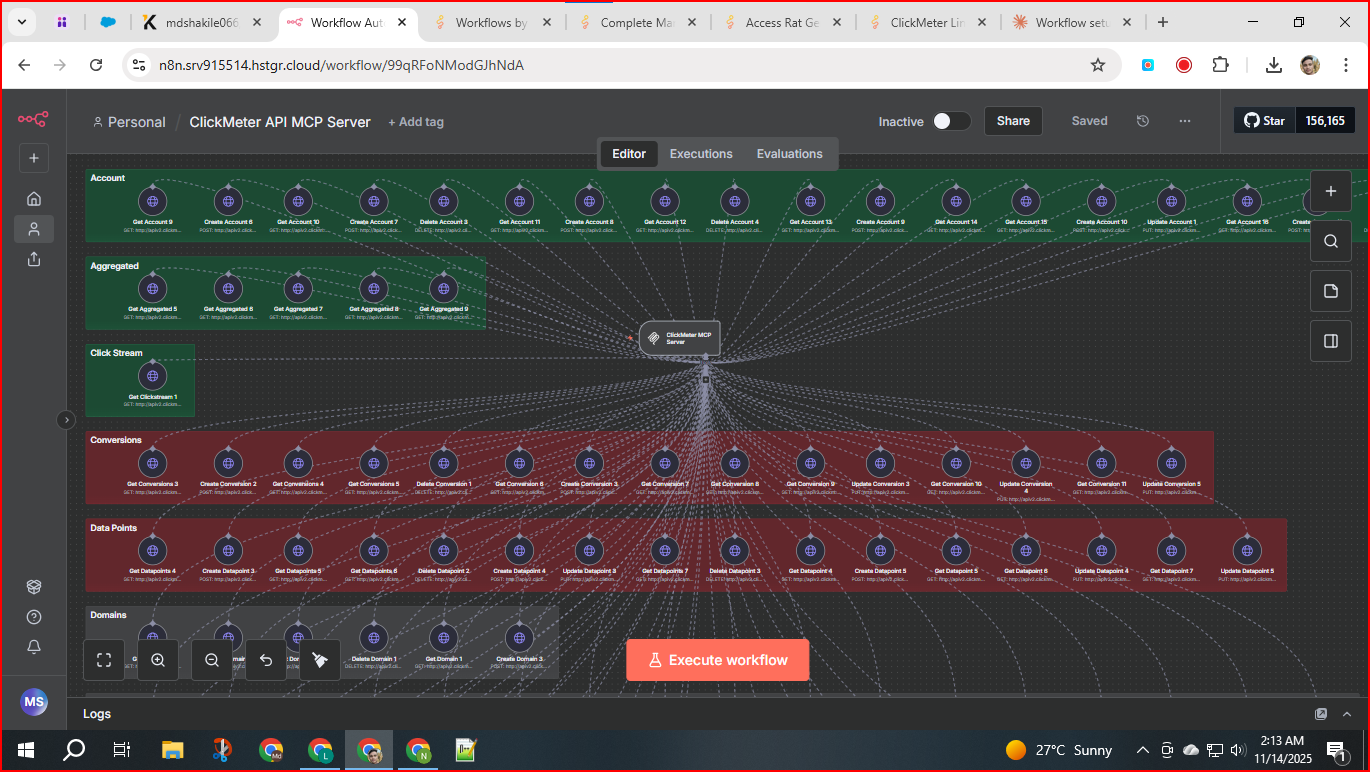Switch to the Editor tab
The image size is (1370, 772).
pos(629,154)
